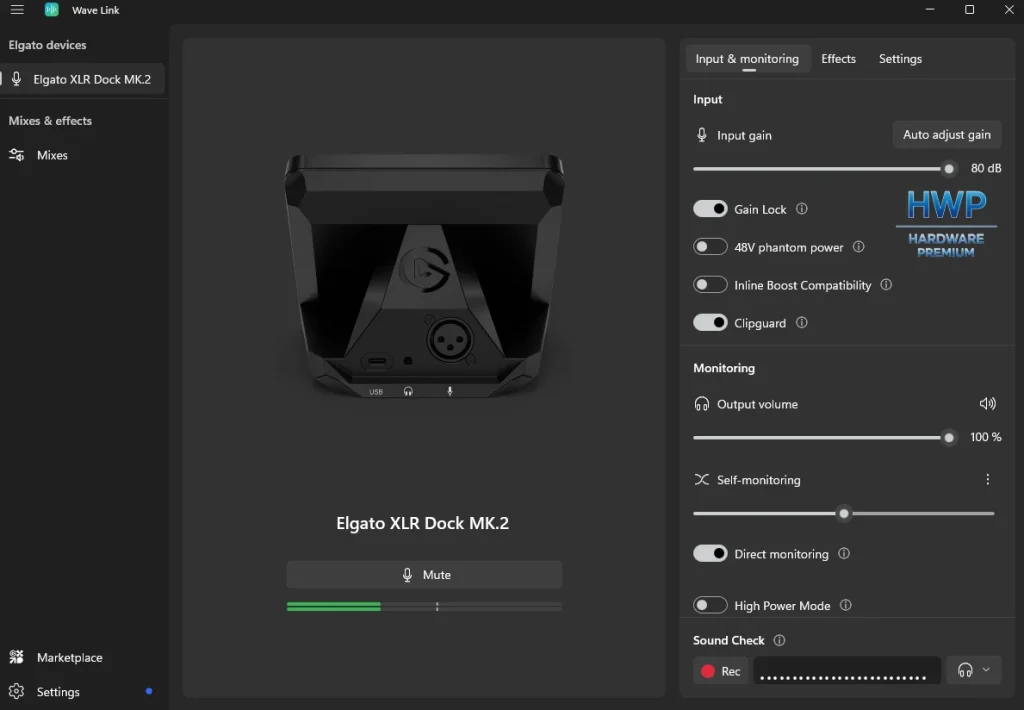Click the Sound Check headphones output icon
The height and width of the screenshot is (710, 1024).
(x=965, y=670)
